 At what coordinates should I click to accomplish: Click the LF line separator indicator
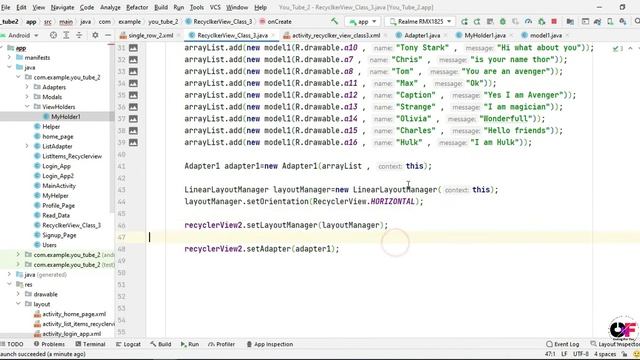pyautogui.click(x=564, y=354)
